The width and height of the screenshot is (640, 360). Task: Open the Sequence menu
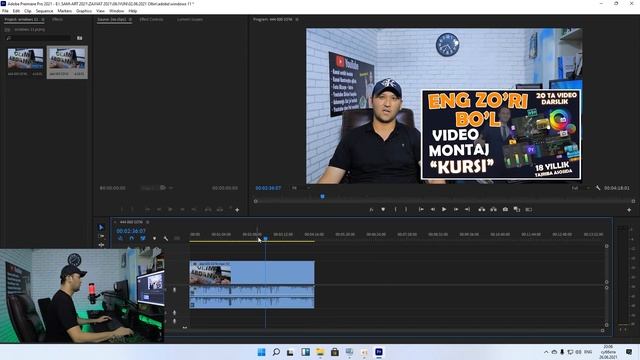click(x=44, y=11)
